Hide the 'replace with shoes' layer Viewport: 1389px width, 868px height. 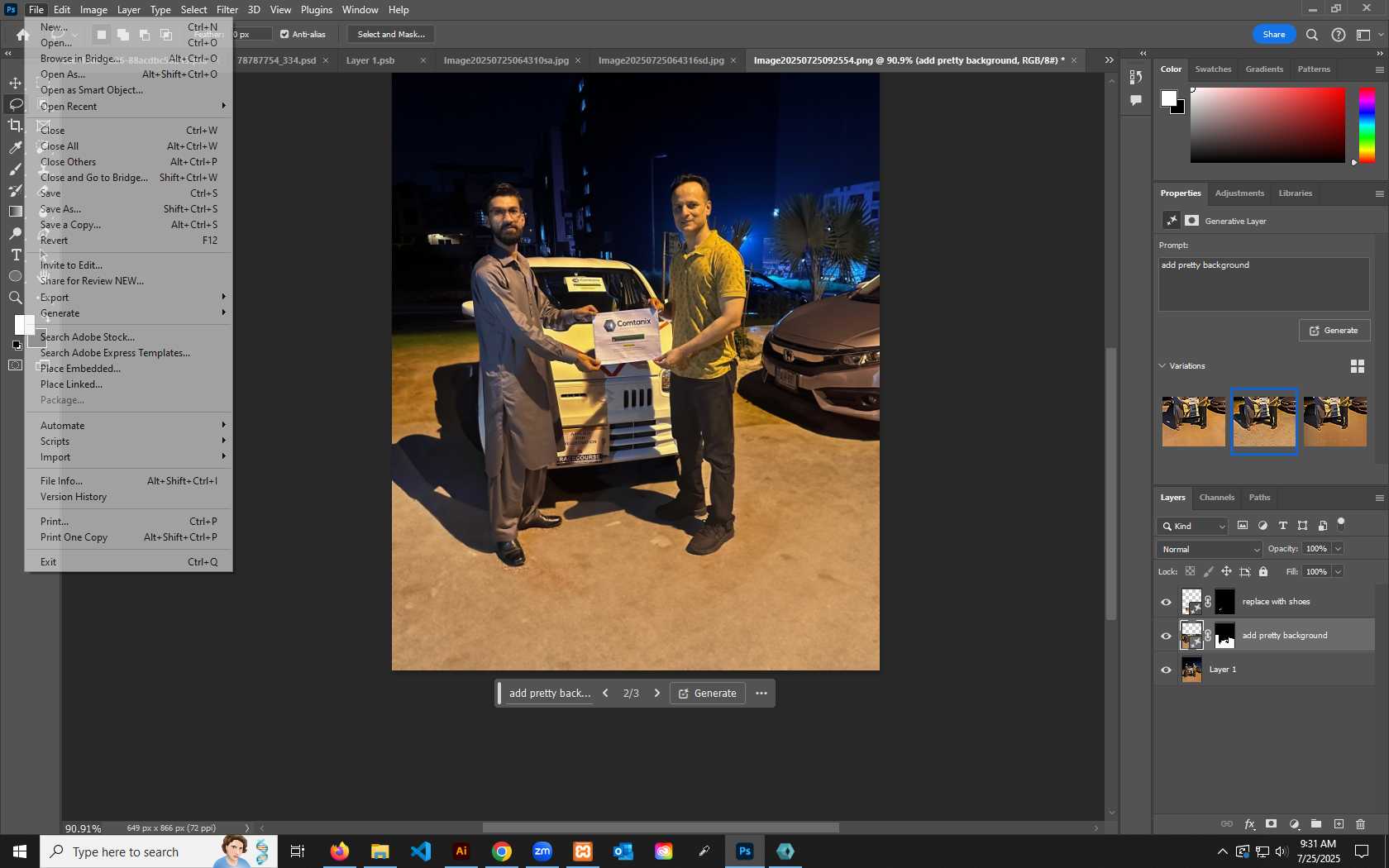coord(1167,602)
